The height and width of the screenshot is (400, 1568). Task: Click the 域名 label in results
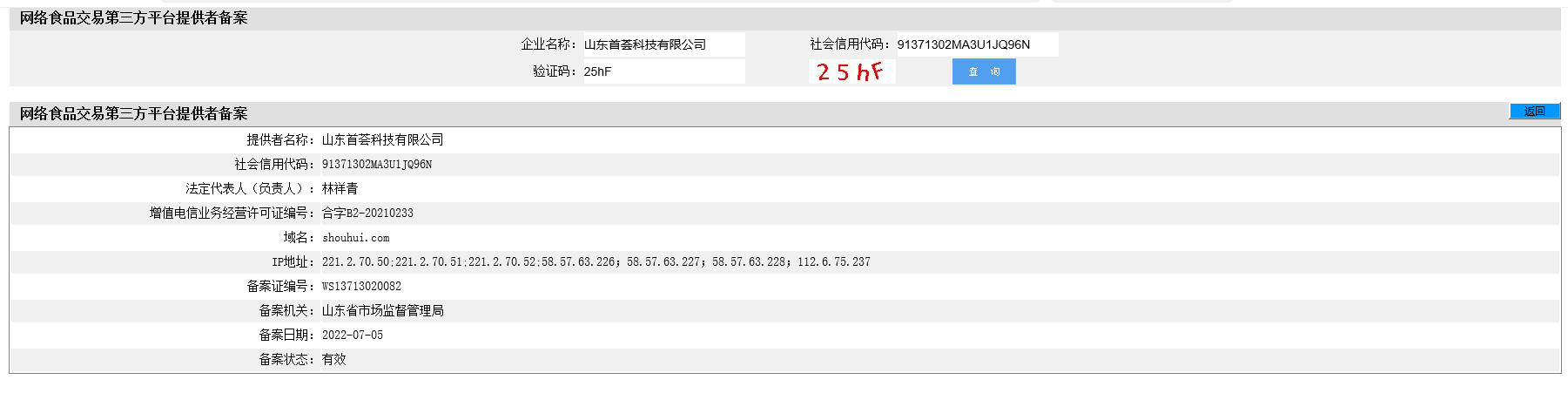[x=299, y=237]
